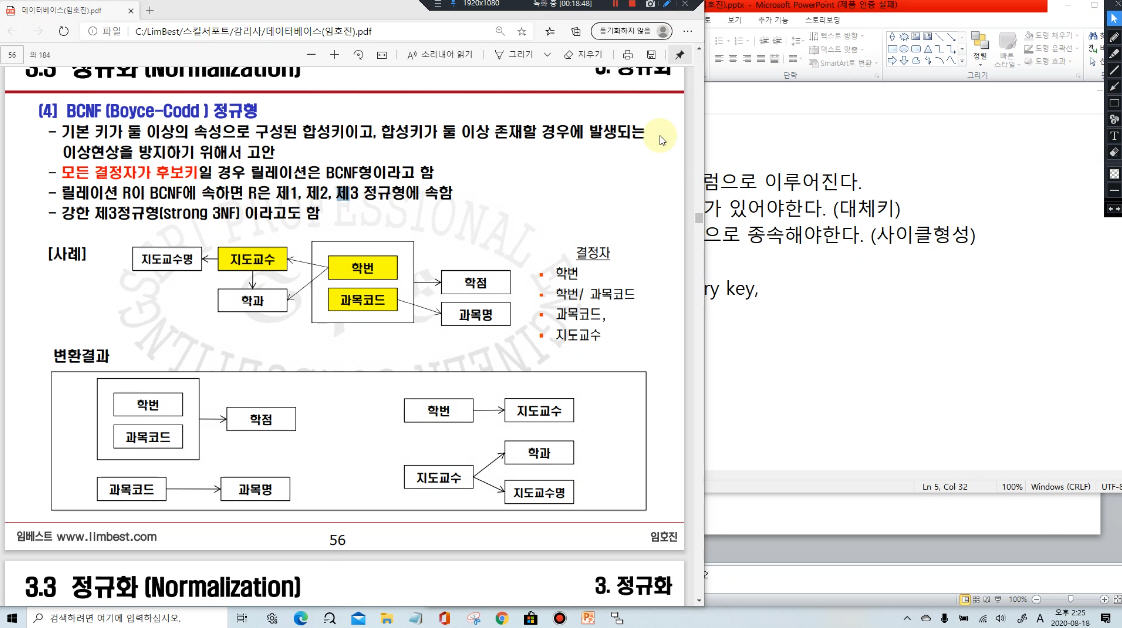The image size is (1122, 628).
Task: Select the pencil tool in the annotation toolbar
Action: [1113, 36]
